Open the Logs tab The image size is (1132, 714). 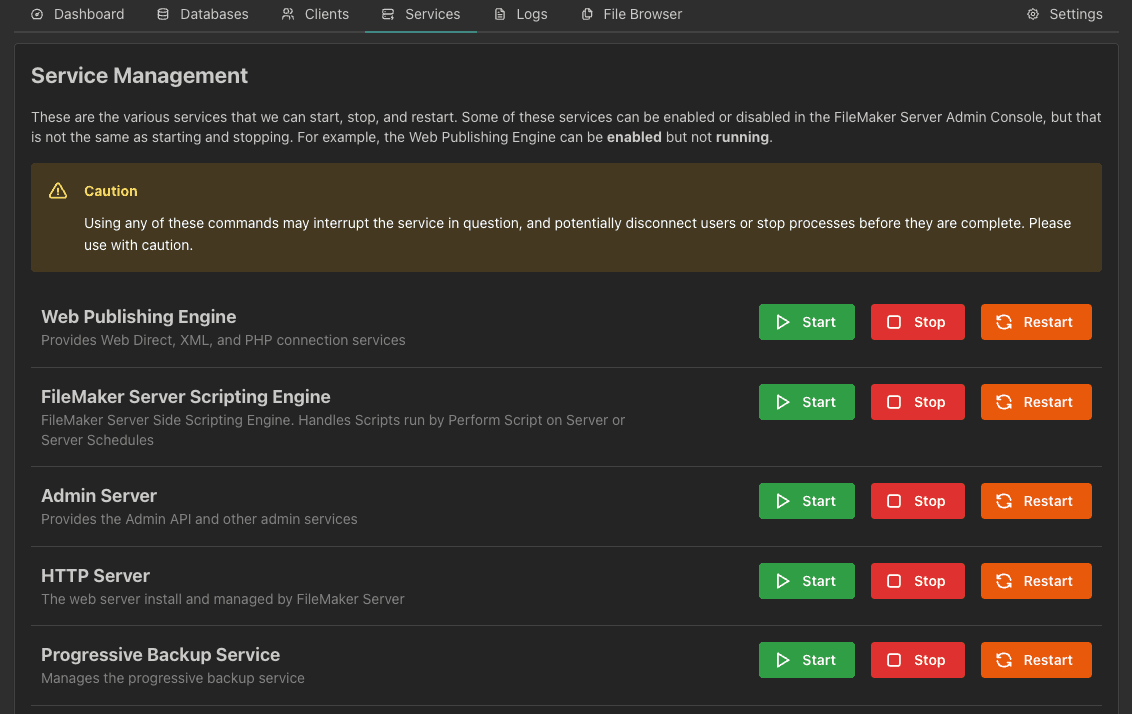pyautogui.click(x=521, y=14)
